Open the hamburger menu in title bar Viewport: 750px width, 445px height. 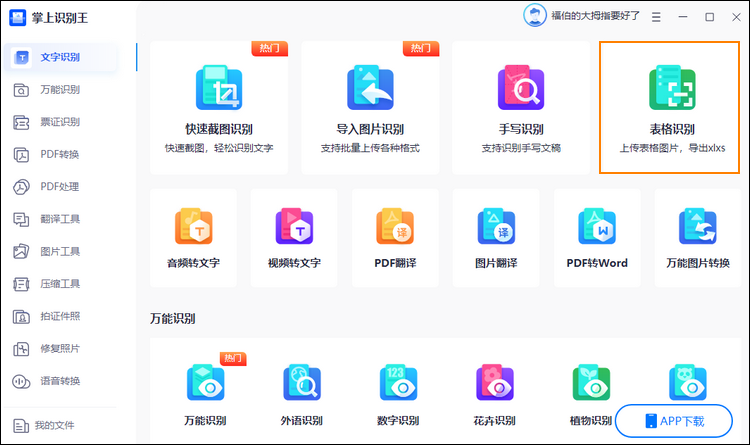(656, 17)
